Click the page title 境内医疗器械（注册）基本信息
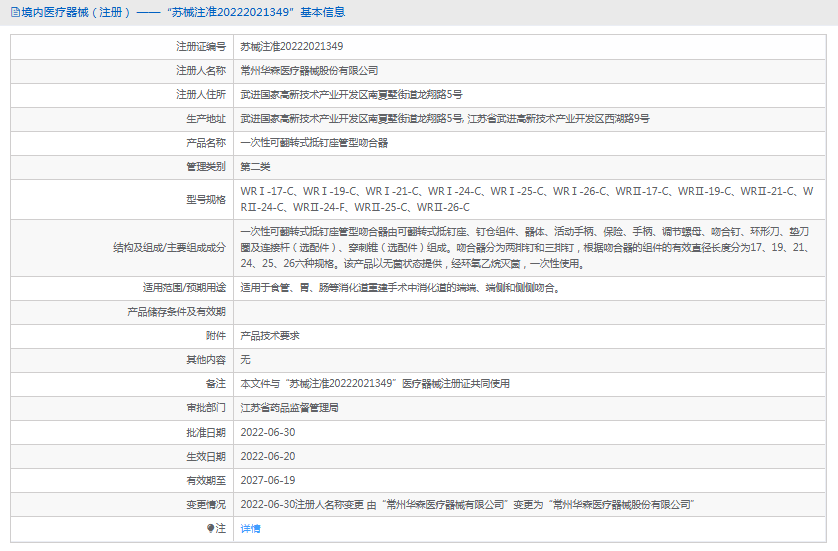838x551 pixels. tap(183, 12)
